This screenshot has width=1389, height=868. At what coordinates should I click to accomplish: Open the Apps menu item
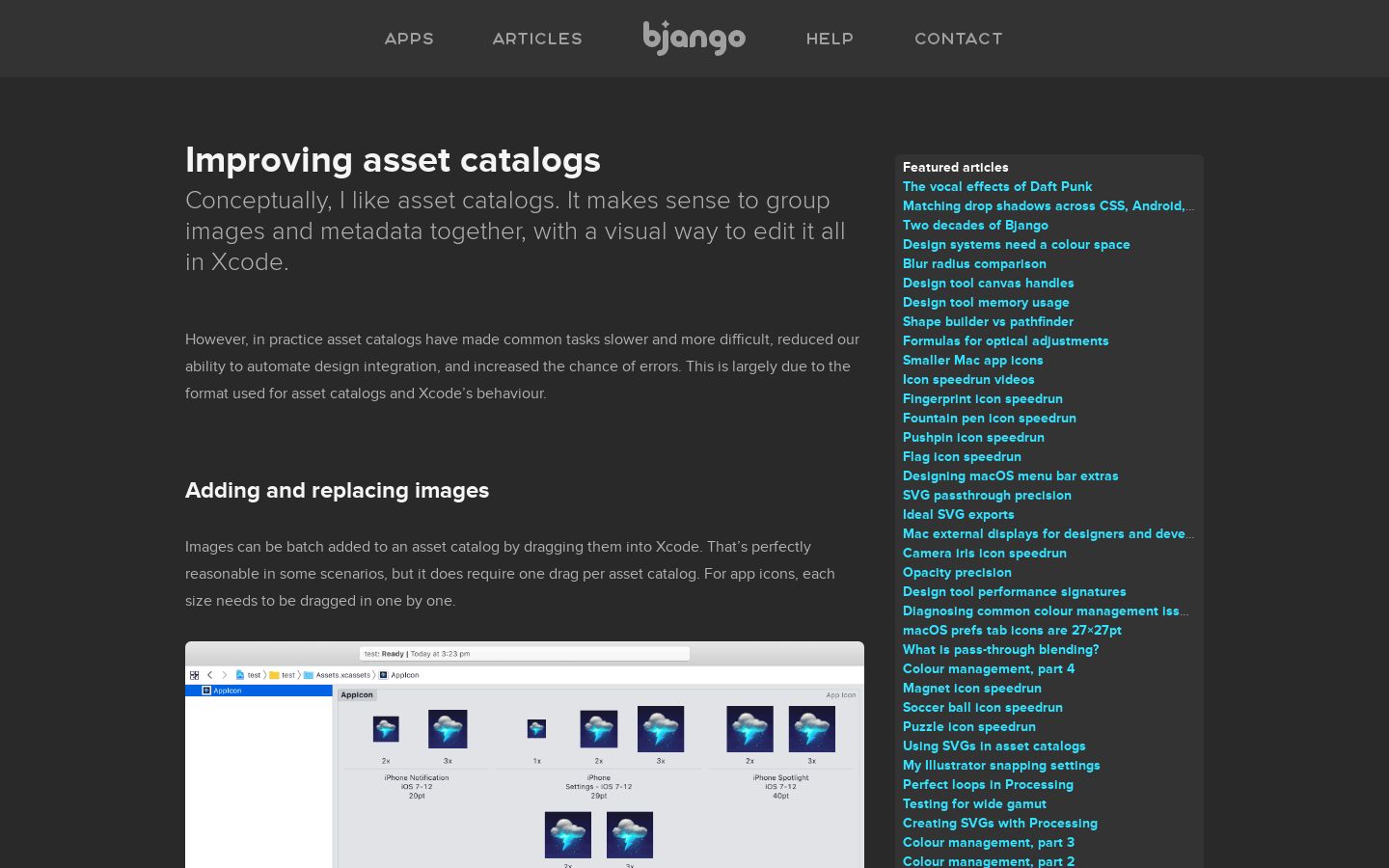(409, 39)
